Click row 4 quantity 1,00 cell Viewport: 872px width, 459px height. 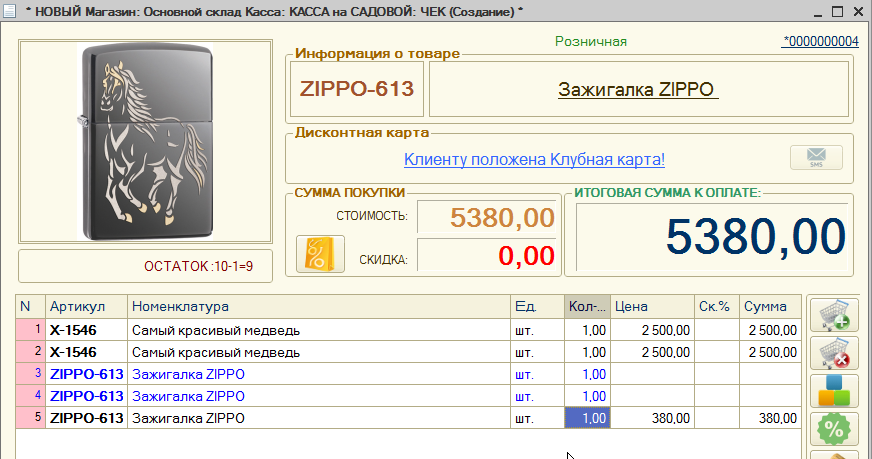[x=587, y=396]
